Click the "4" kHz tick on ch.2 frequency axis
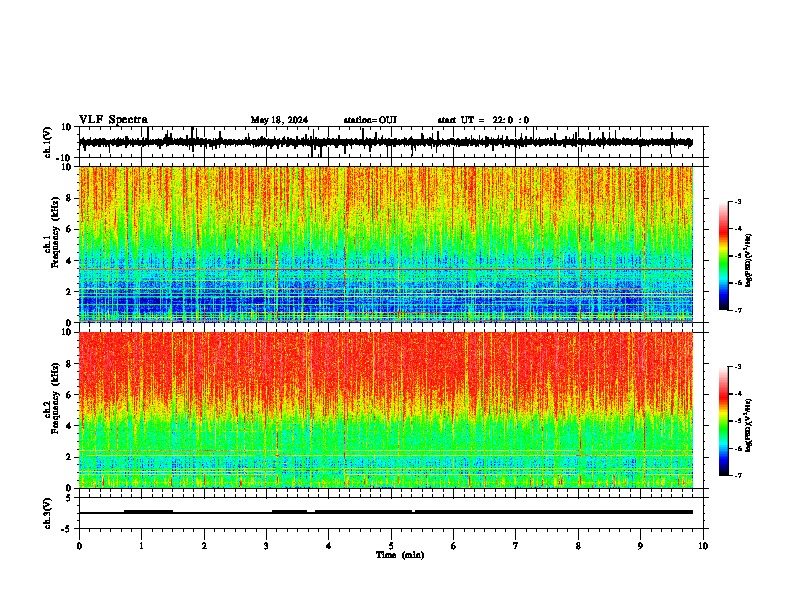This screenshot has width=792, height=612. tap(68, 426)
